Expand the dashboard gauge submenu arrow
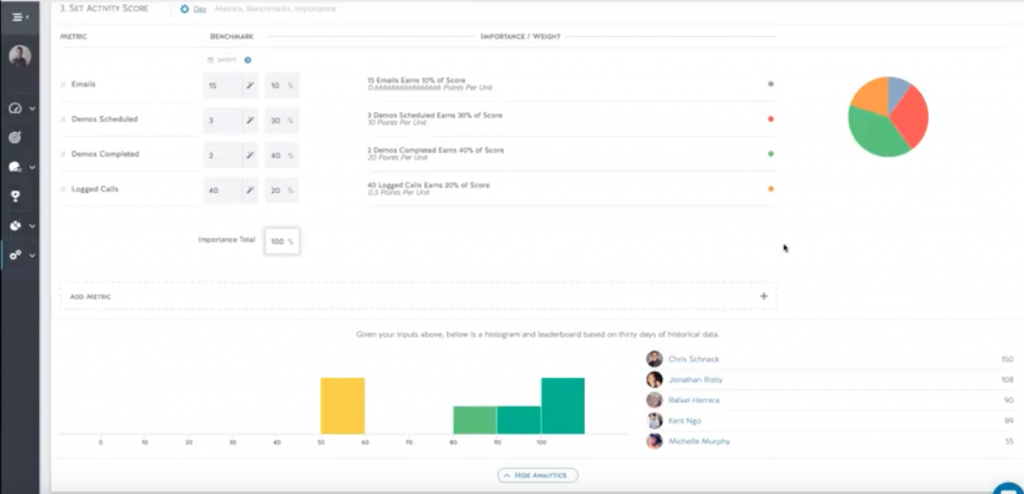This screenshot has height=494, width=1024. (x=32, y=109)
